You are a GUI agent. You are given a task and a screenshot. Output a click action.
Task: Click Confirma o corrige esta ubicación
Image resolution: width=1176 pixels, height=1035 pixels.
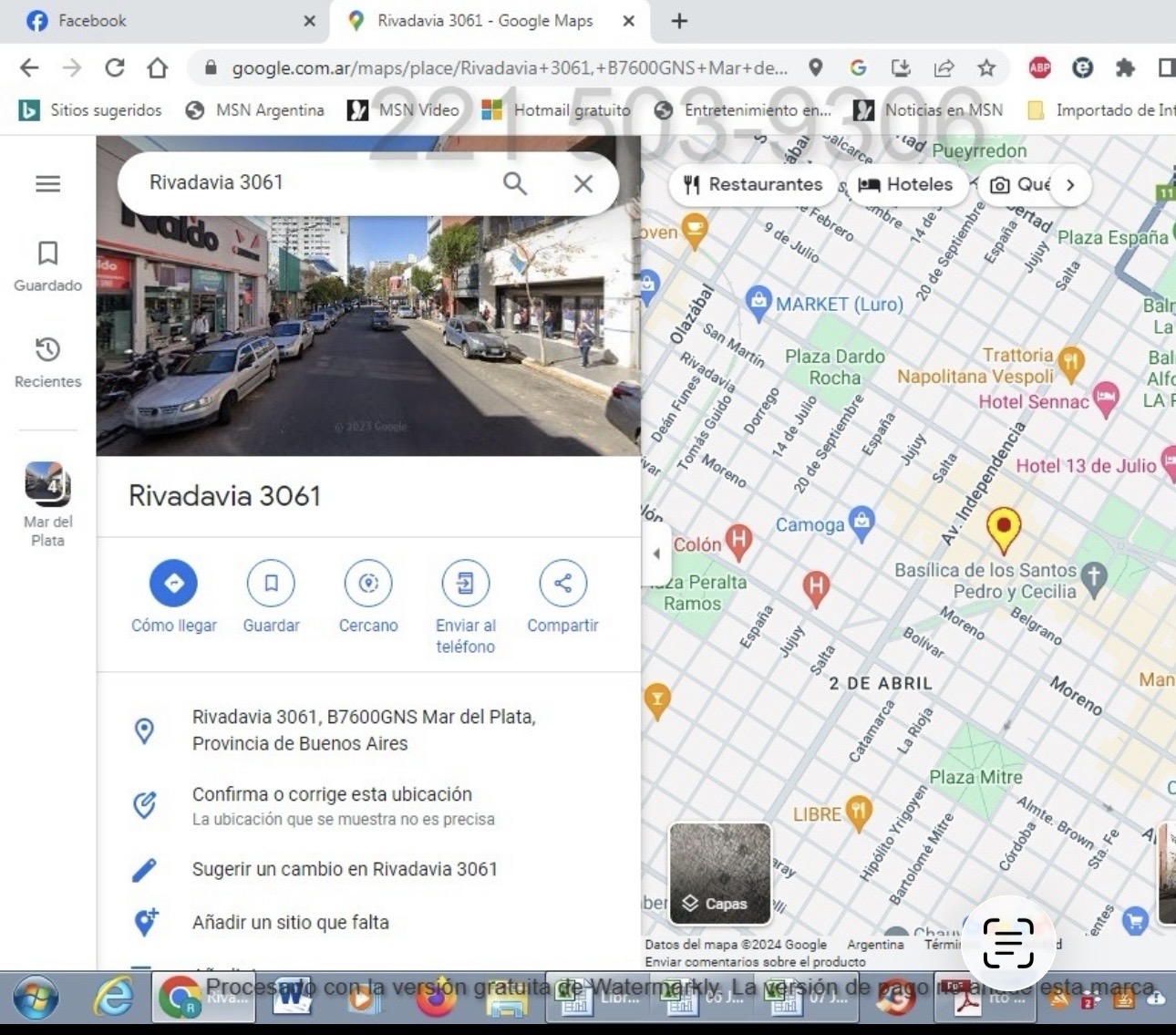click(368, 805)
